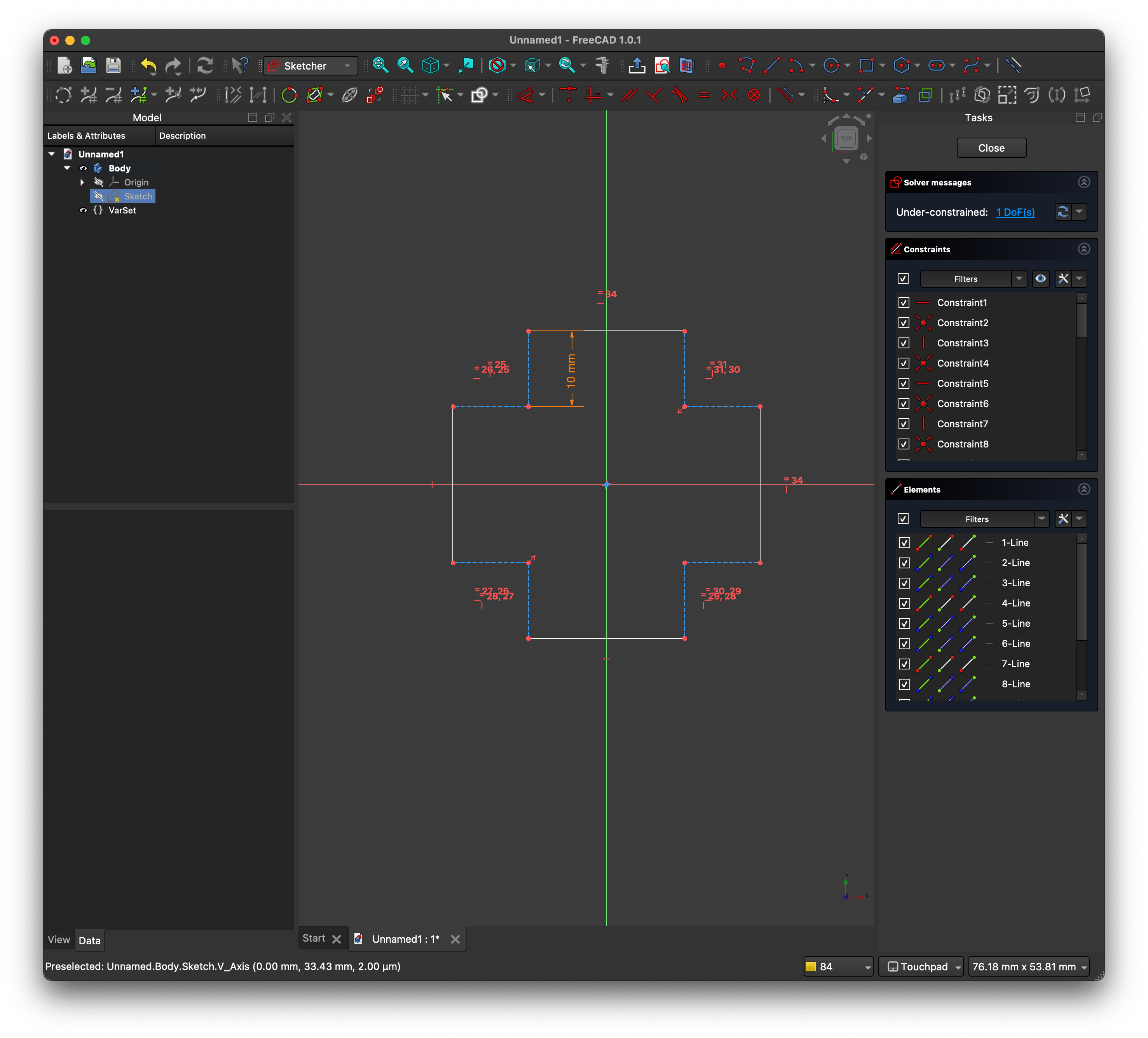The height and width of the screenshot is (1038, 1148).
Task: Open the rectangle tool options dropdown arrow
Action: point(882,66)
